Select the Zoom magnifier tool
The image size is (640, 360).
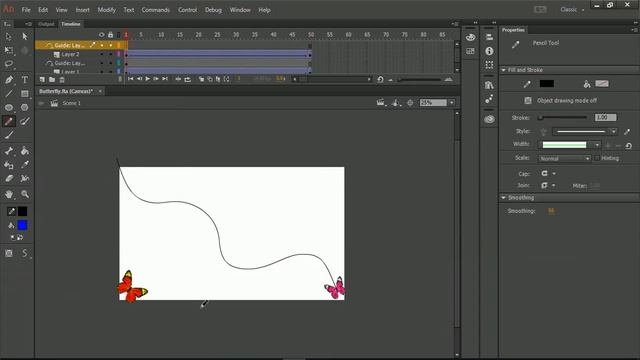pos(24,194)
